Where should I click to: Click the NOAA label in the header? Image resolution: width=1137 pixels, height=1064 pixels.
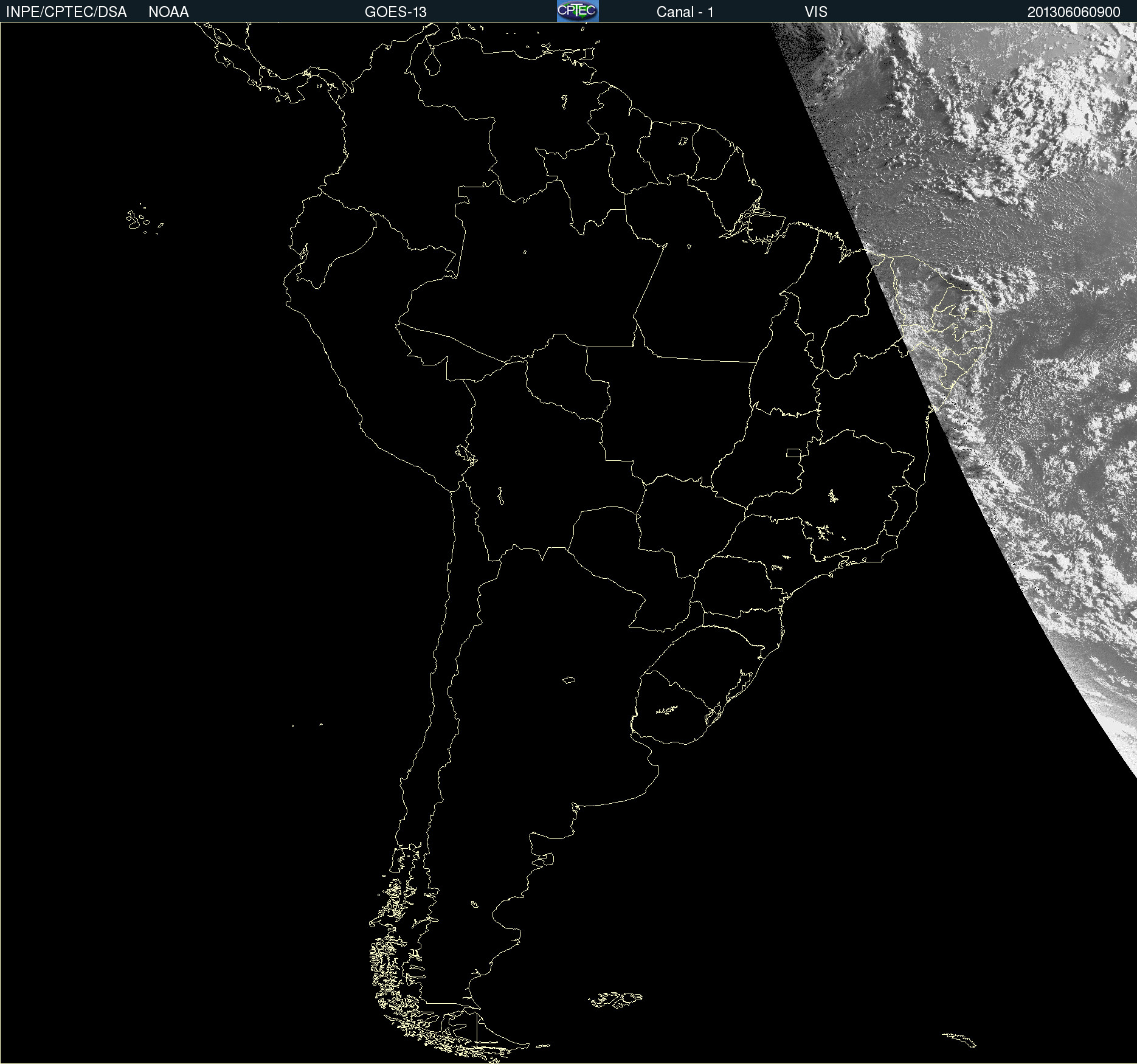click(x=168, y=12)
